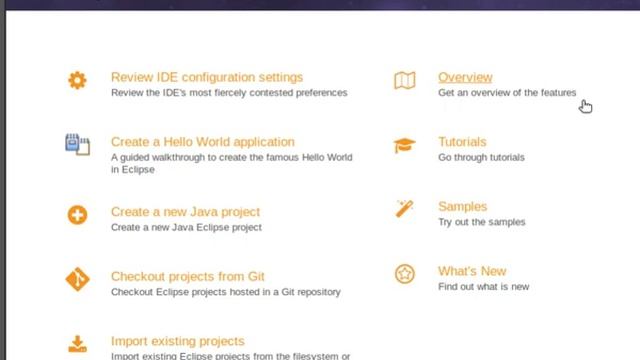Screen dimensions: 640x360
Task: Click 'Checkout Eclipse projects hosted in a Git repository'
Action: [226, 292]
